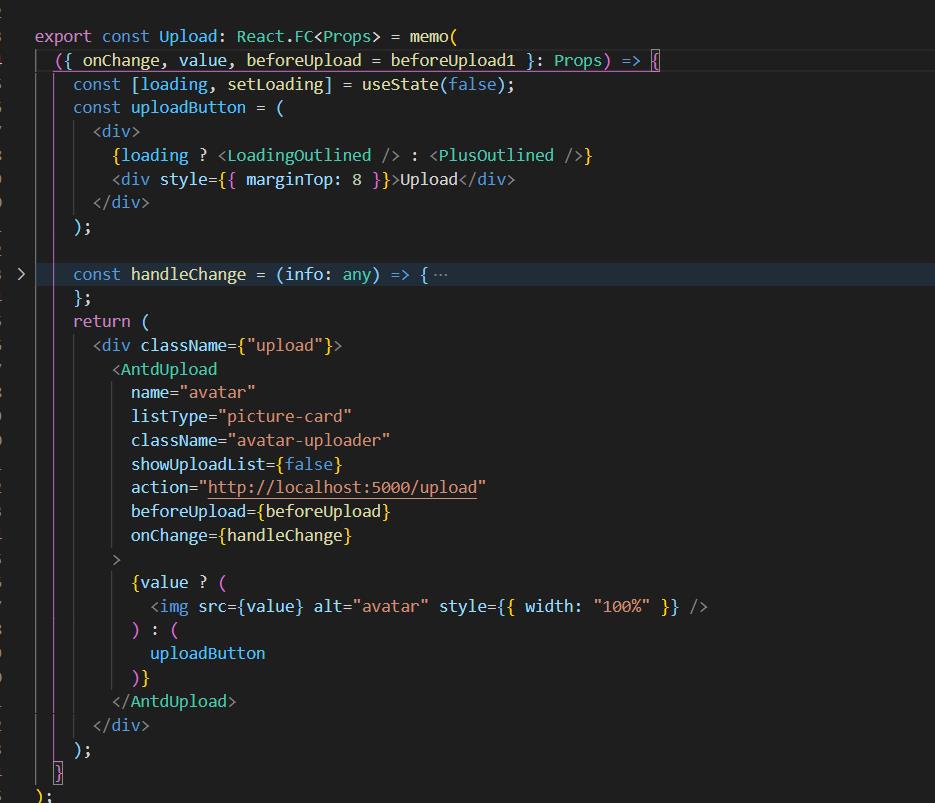Click the 'PlusOutlined' component tag
The width and height of the screenshot is (935, 803).
(496, 155)
